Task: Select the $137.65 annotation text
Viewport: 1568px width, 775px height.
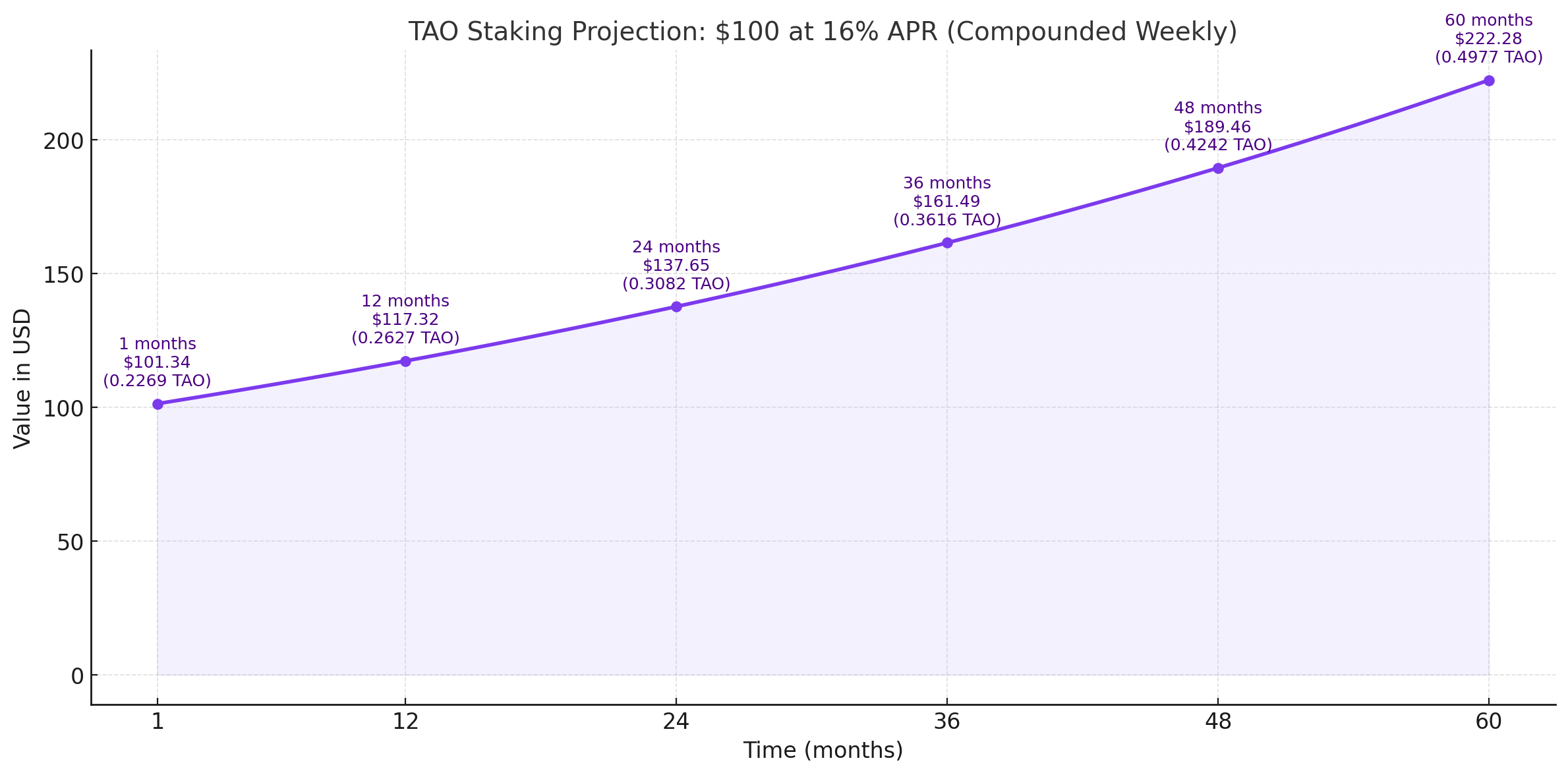Action: 676,266
